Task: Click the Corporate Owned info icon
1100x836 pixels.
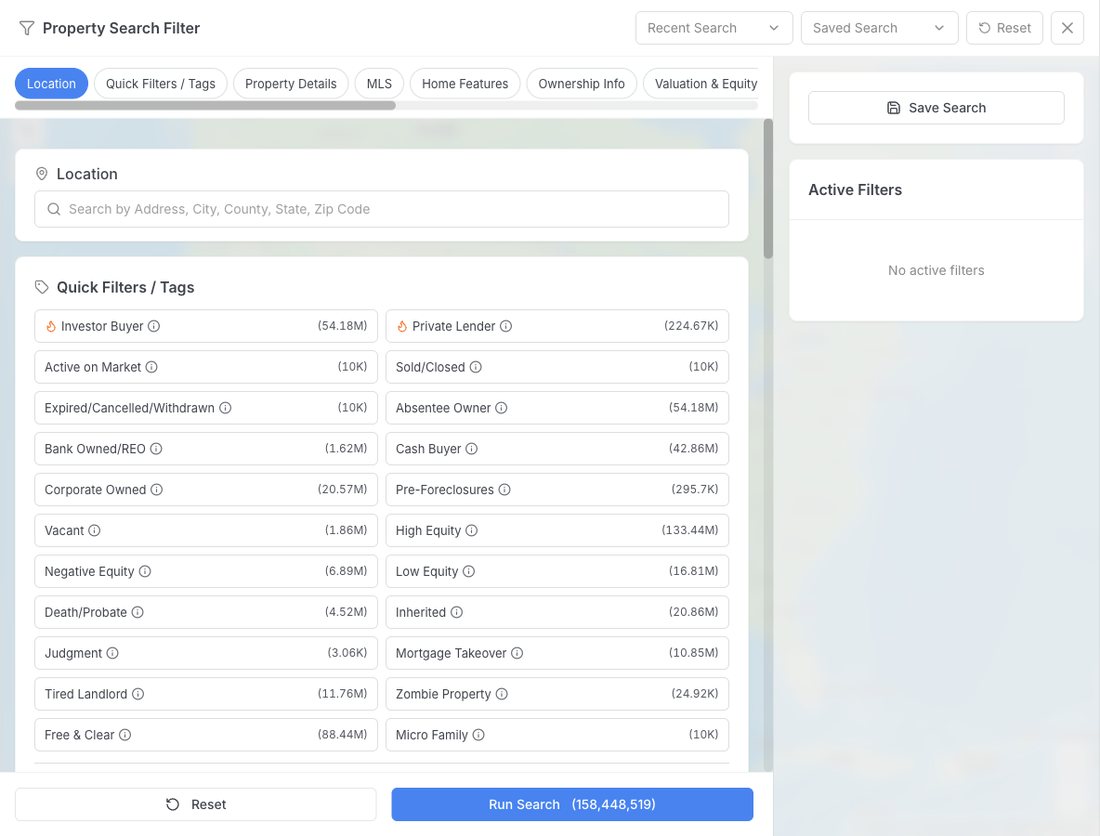Action: click(157, 490)
